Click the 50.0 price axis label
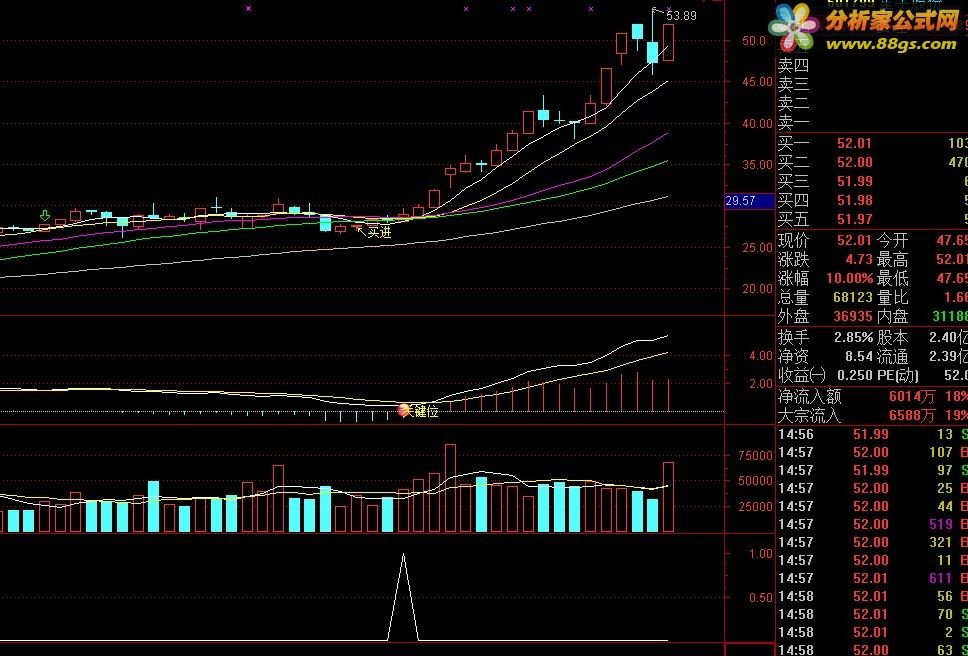The height and width of the screenshot is (656, 968). pos(754,41)
